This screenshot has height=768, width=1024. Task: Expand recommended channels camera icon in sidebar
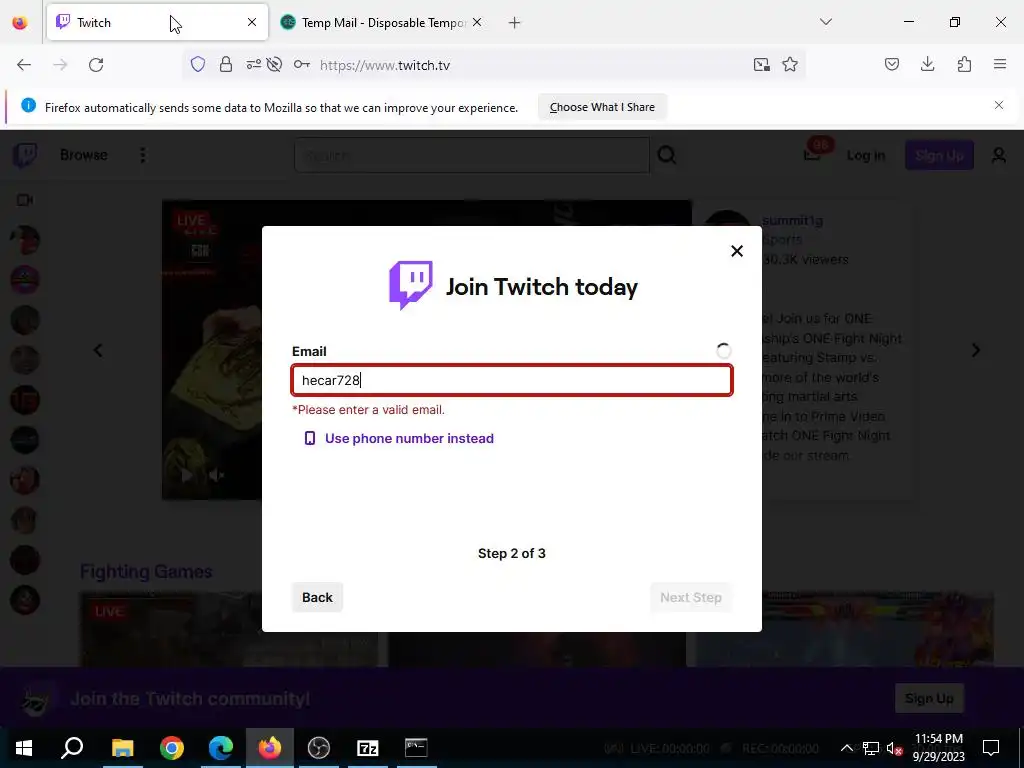tap(25, 200)
